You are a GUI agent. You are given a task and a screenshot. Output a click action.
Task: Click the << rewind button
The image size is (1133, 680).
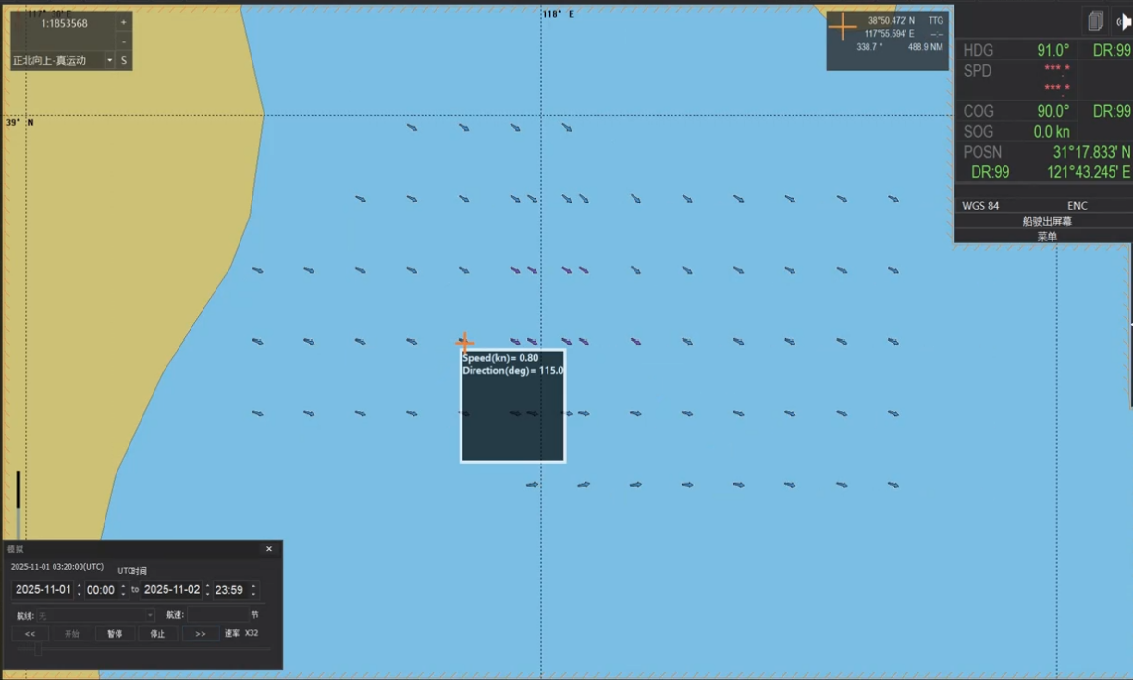tap(30, 634)
